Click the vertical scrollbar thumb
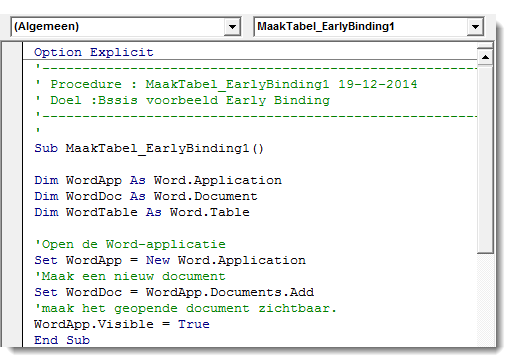The image size is (511, 362). pos(485,160)
